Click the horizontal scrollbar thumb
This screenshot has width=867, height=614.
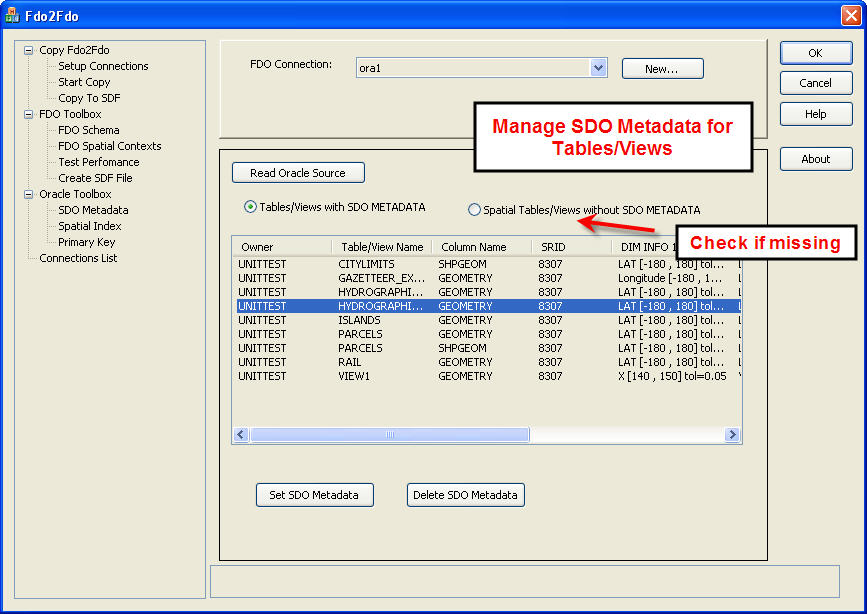click(389, 435)
